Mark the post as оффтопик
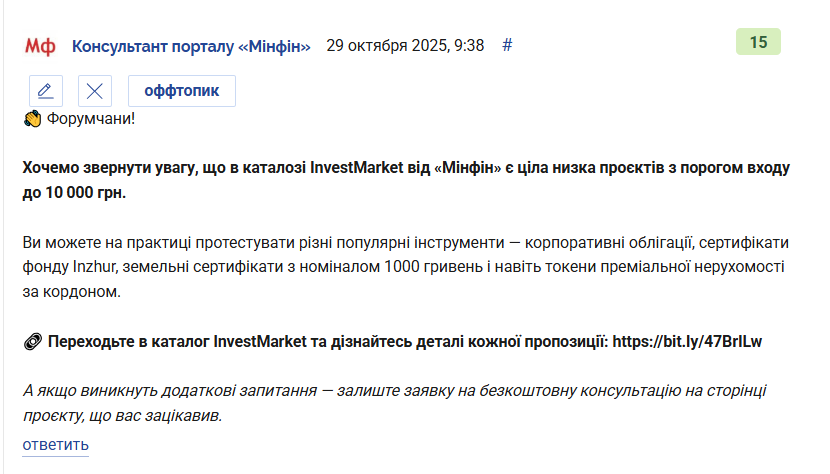830x474 pixels. [182, 91]
